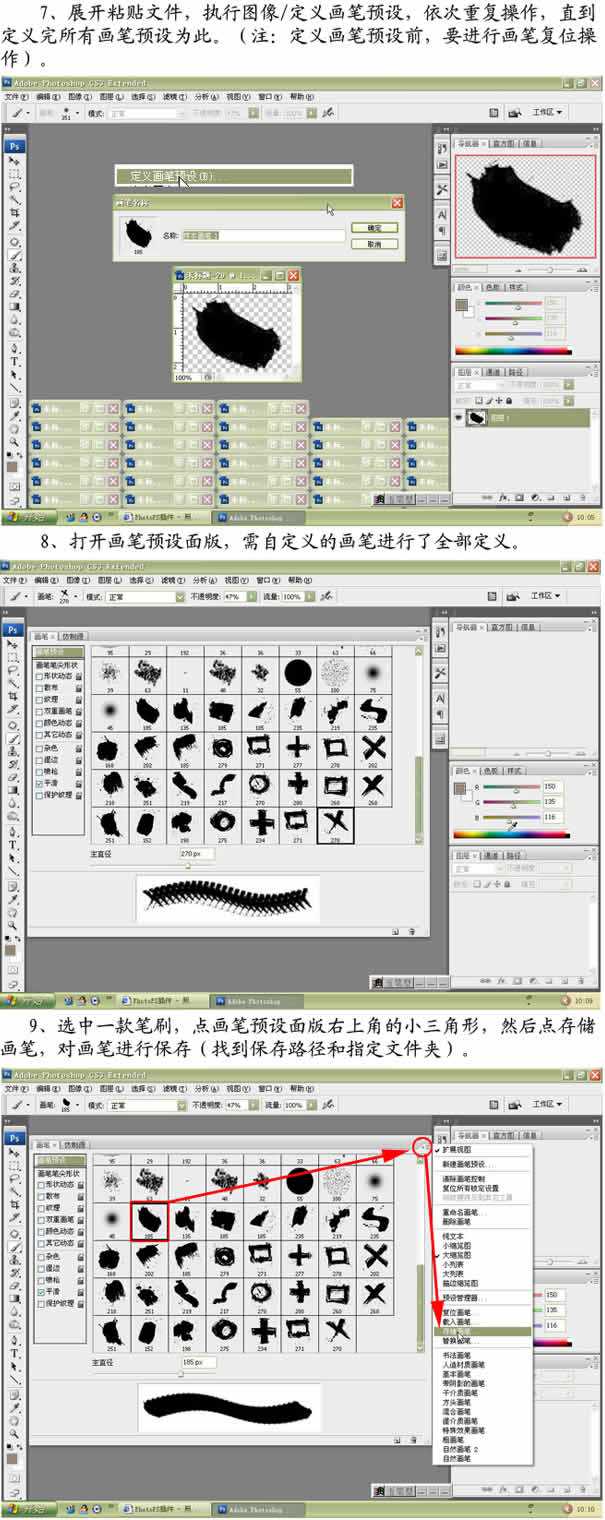Open the top collapsed dock icon in step 7
Viewport: 605px width, 1520px height.
442,148
